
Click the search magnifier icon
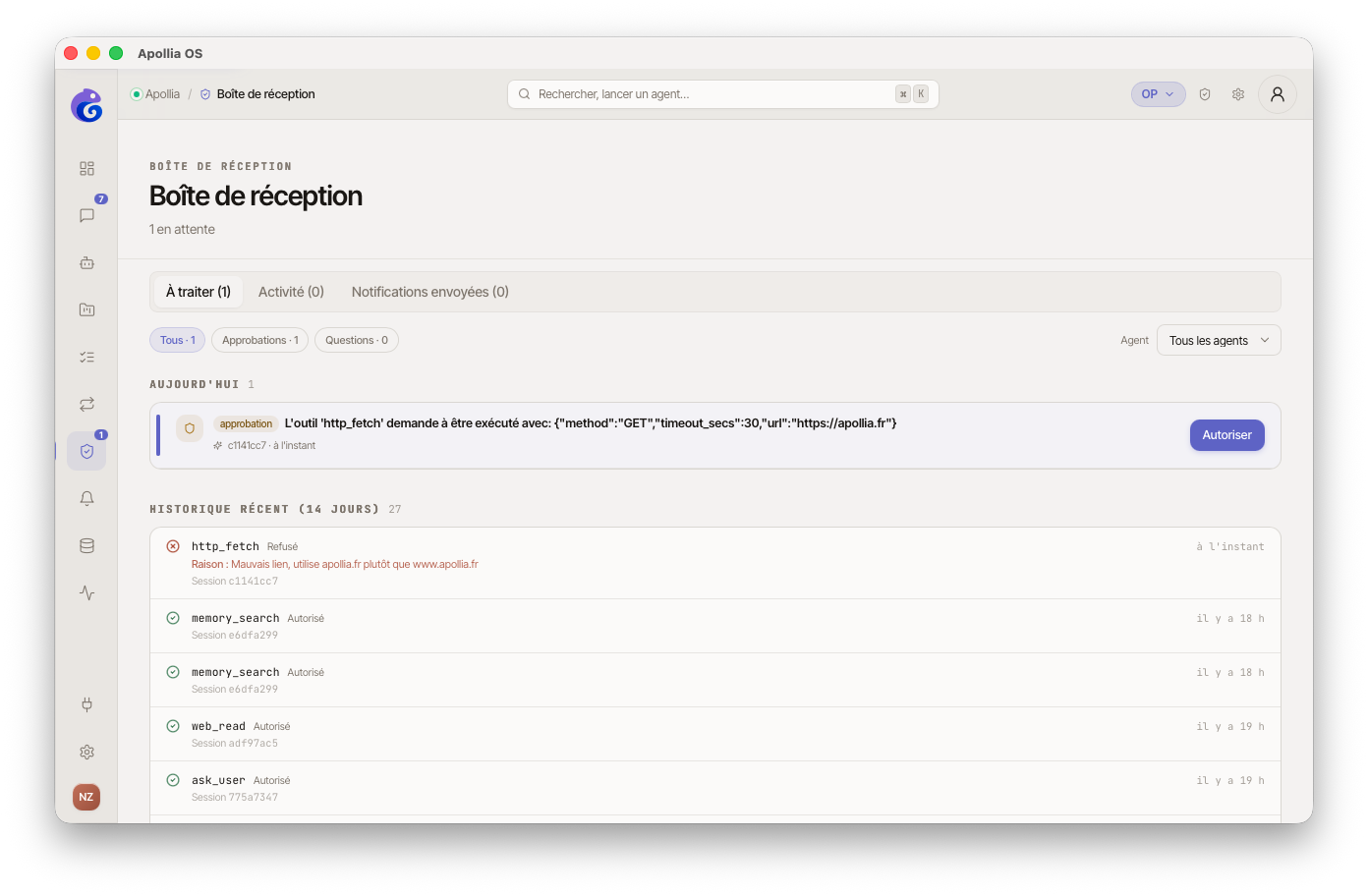[525, 94]
